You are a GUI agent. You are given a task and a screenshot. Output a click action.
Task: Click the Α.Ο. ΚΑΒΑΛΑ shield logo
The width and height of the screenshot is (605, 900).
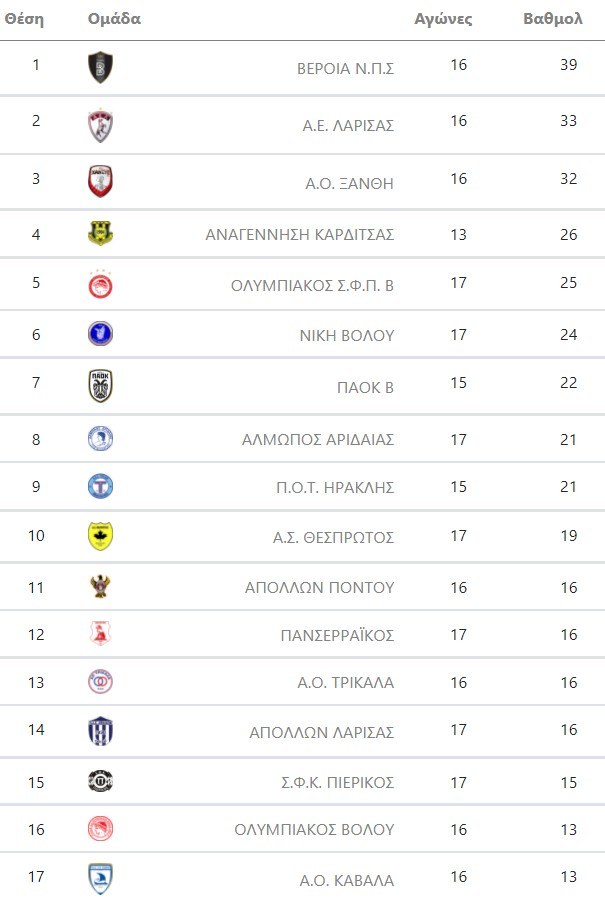(x=100, y=879)
